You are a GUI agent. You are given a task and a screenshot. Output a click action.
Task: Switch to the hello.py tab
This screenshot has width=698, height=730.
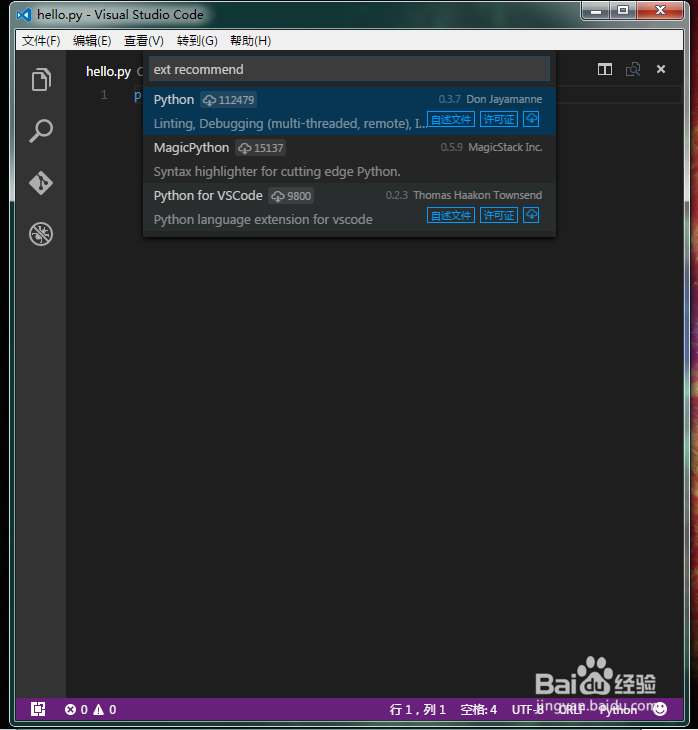[108, 72]
